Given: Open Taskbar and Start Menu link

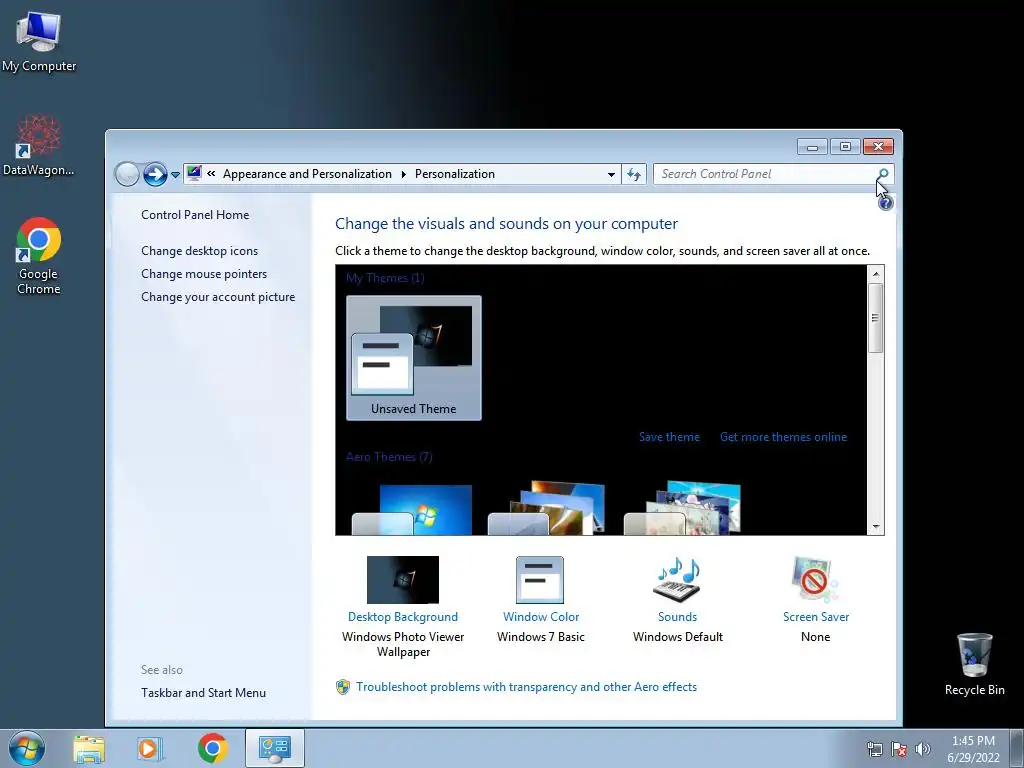Looking at the screenshot, I should (x=203, y=693).
